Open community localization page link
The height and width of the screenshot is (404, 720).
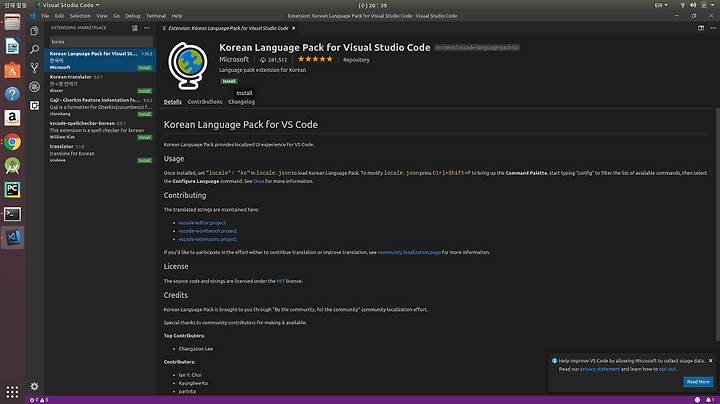(409, 252)
